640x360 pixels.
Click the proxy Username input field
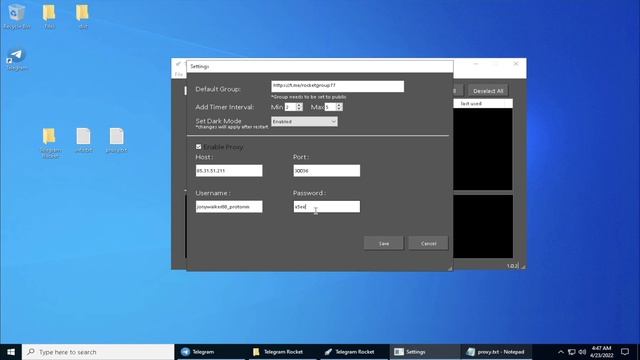click(x=229, y=207)
